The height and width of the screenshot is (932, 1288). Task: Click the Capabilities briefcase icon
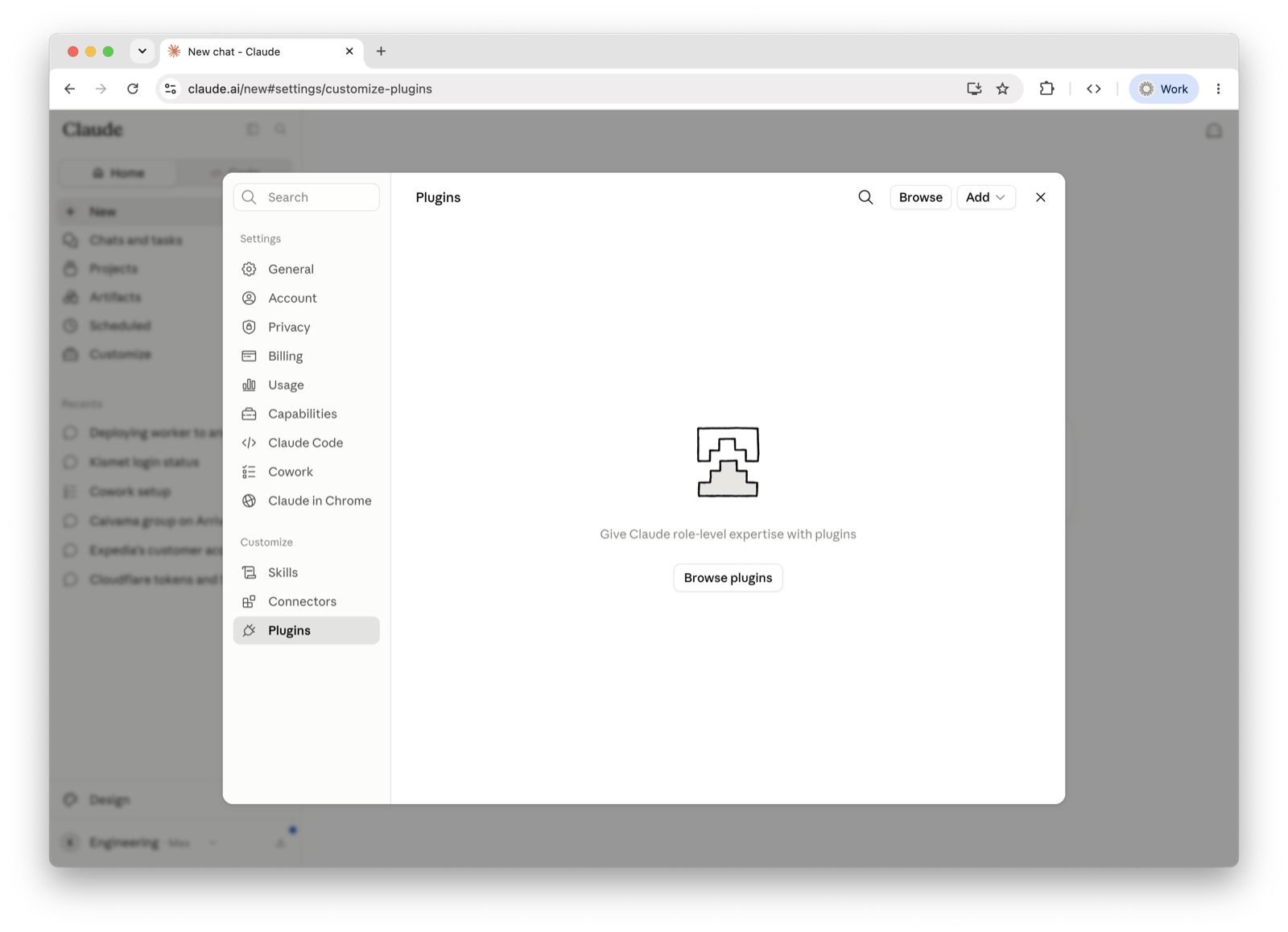pyautogui.click(x=250, y=414)
